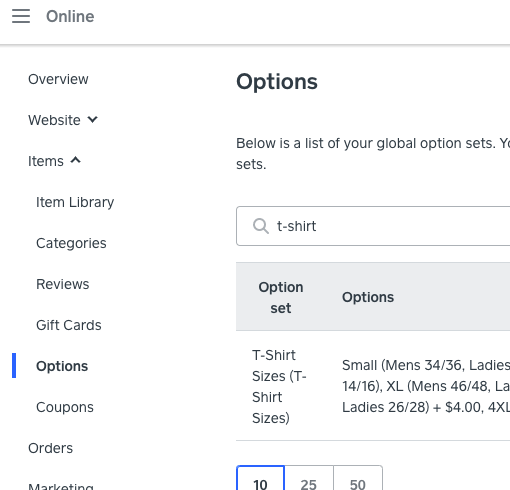Open Categories in sidebar
This screenshot has height=490, width=510.
(71, 243)
